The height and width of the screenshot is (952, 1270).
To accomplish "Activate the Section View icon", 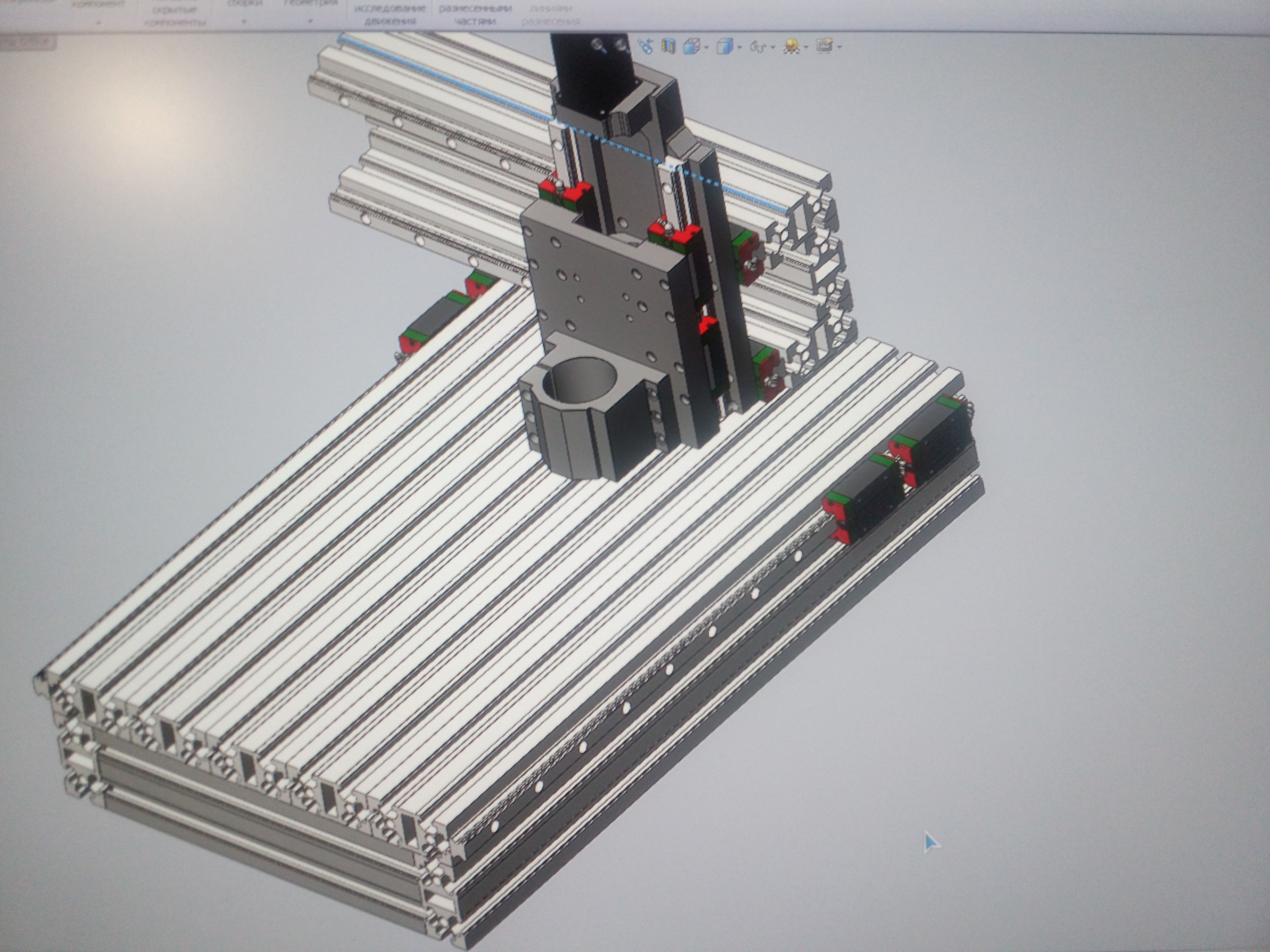I will pyautogui.click(x=668, y=47).
